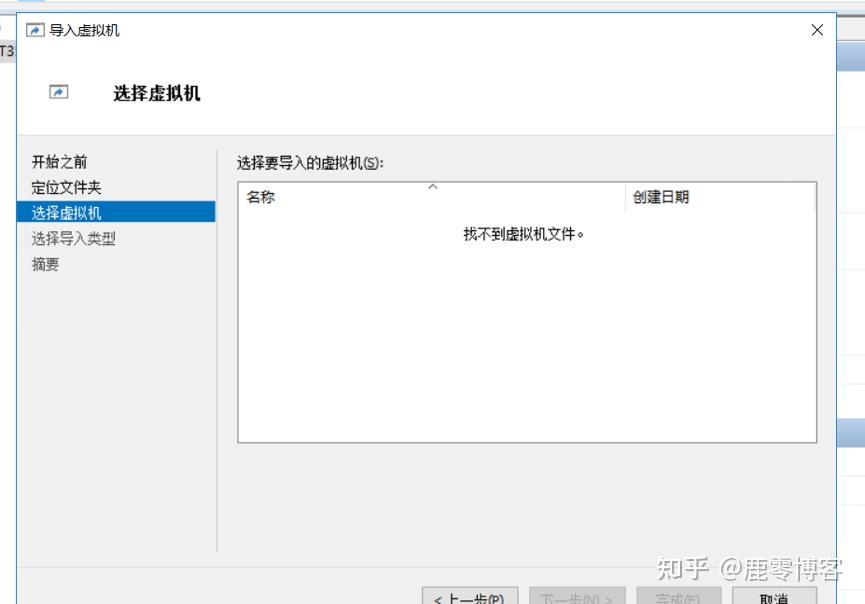The image size is (865, 604).
Task: Click the sort chevron above the 名称 column
Action: (x=433, y=187)
